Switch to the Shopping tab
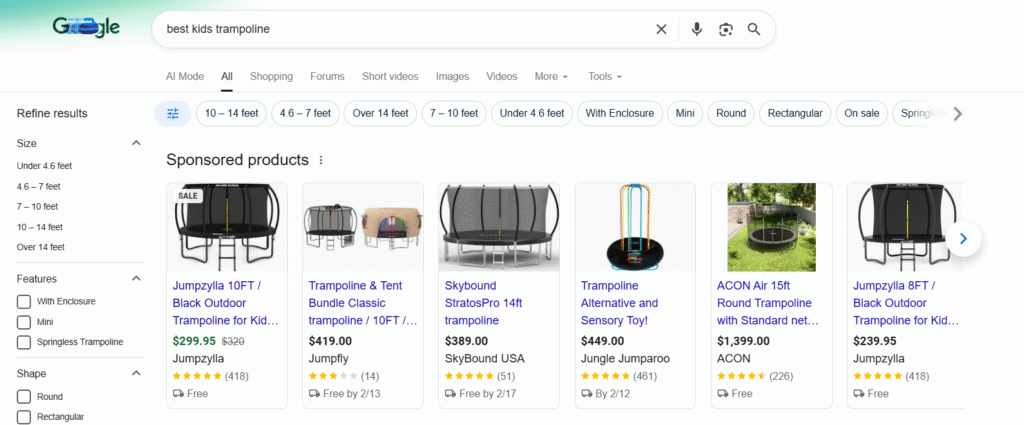 coord(271,76)
